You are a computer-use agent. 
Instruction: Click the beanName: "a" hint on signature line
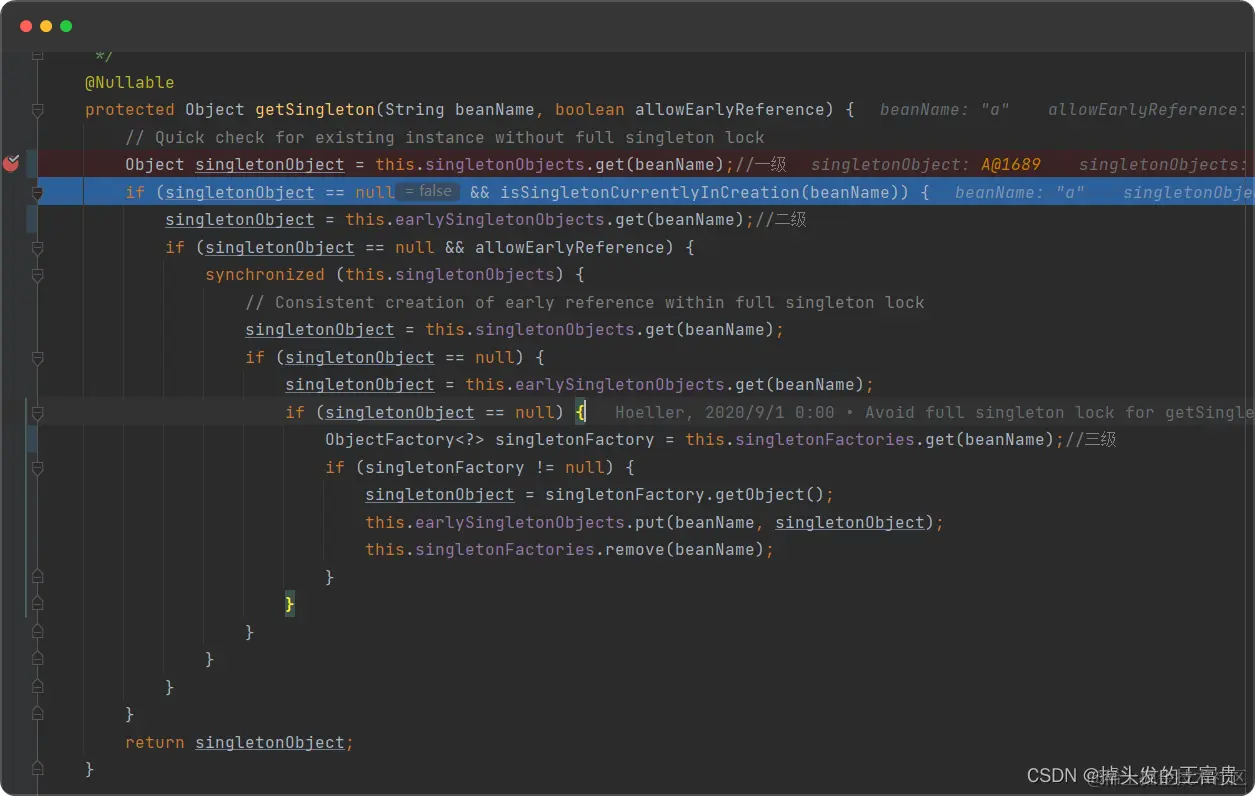coord(944,110)
